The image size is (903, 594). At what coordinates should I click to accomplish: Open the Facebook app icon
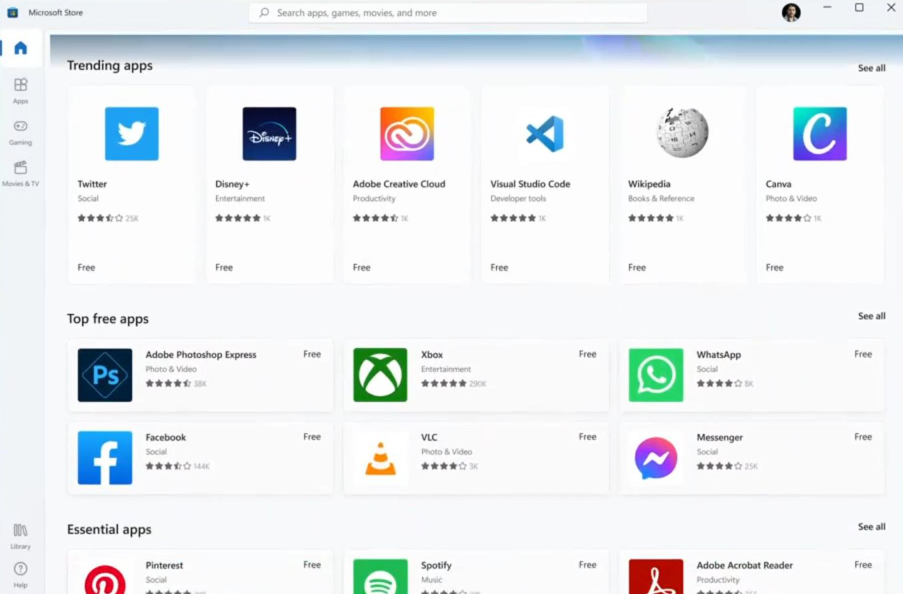click(105, 458)
